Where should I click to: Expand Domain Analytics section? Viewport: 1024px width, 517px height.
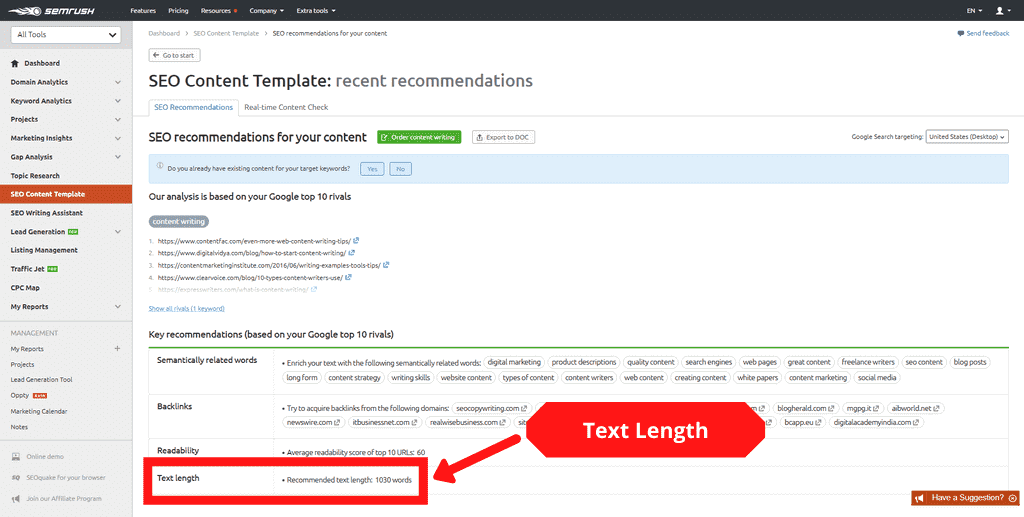tap(118, 82)
